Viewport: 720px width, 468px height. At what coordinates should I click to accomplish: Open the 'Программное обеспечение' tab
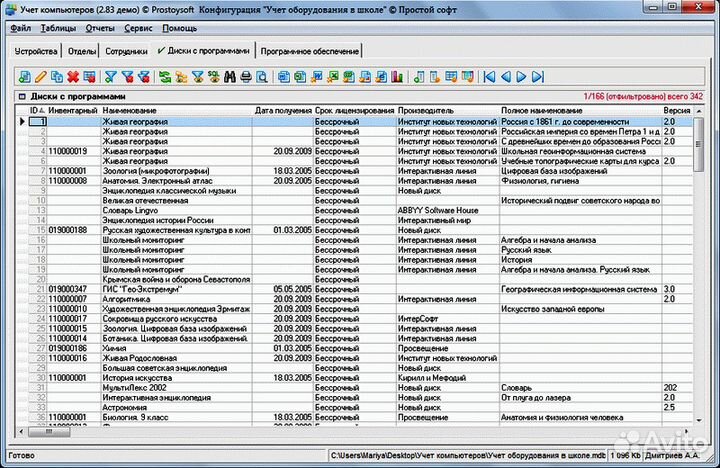pyautogui.click(x=310, y=50)
